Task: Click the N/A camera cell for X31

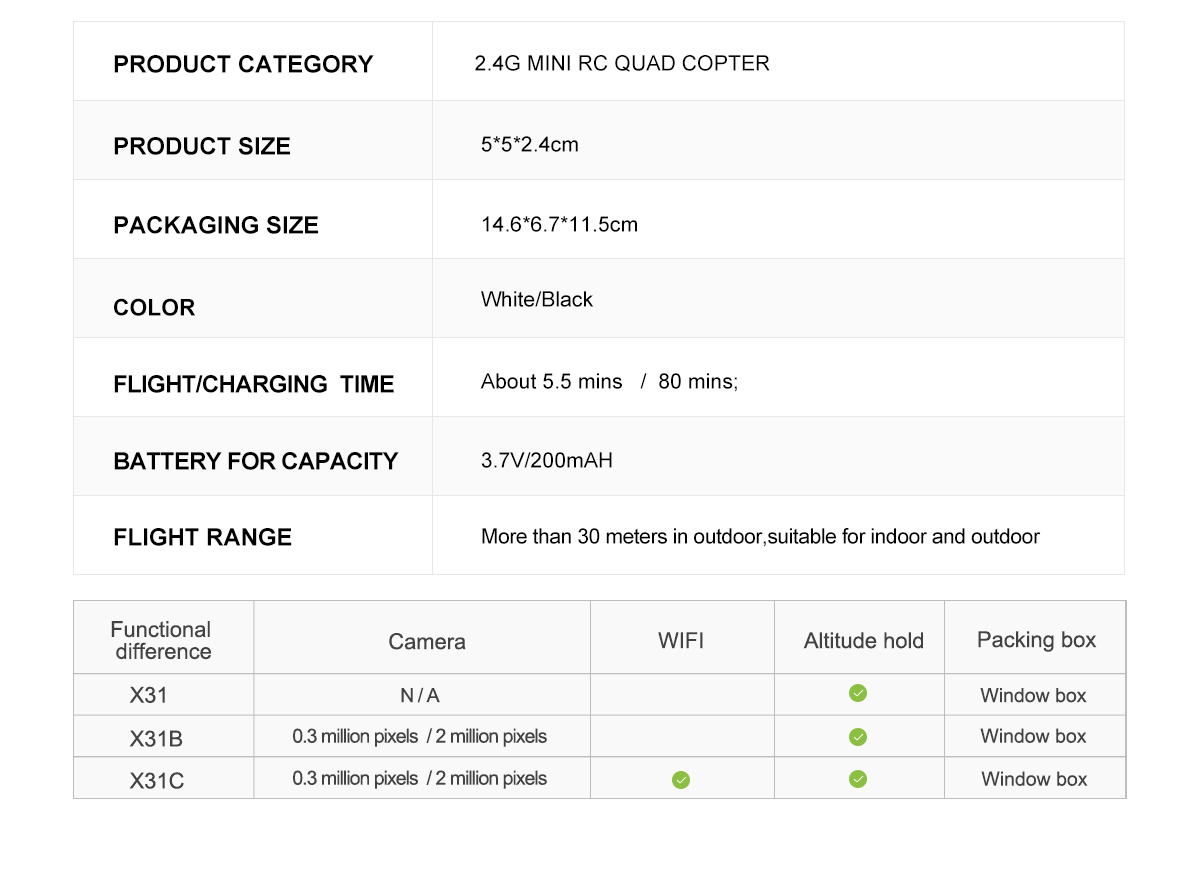Action: [419, 696]
